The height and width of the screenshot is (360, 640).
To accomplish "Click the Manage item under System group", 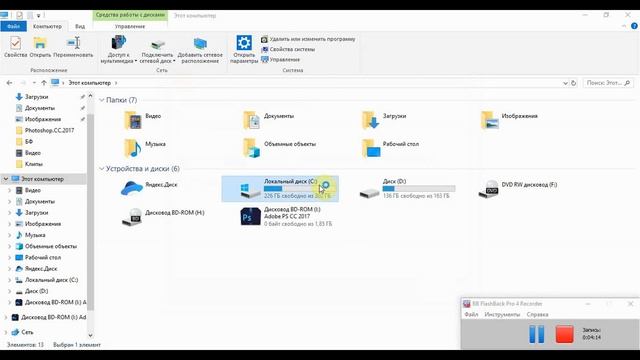I will (x=280, y=60).
